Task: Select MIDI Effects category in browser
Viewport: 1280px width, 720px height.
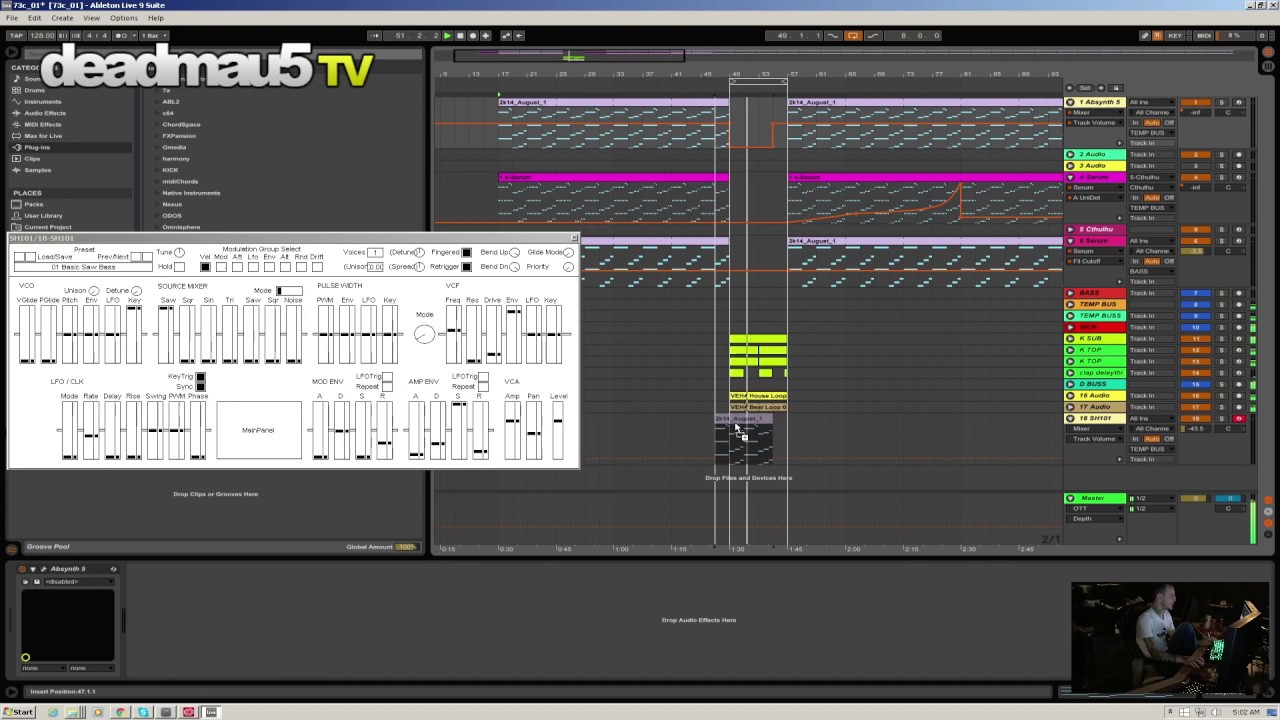Action: [x=43, y=124]
